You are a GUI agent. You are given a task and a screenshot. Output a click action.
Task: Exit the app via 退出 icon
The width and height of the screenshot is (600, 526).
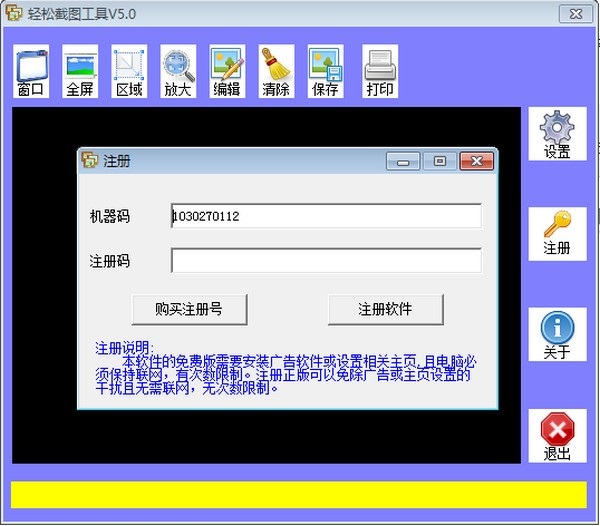(558, 436)
